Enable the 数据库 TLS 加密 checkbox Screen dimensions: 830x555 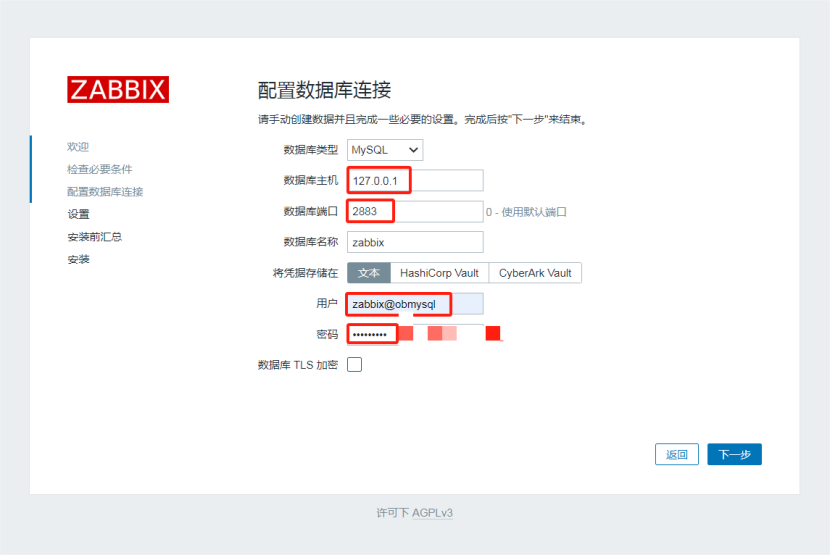click(x=354, y=365)
